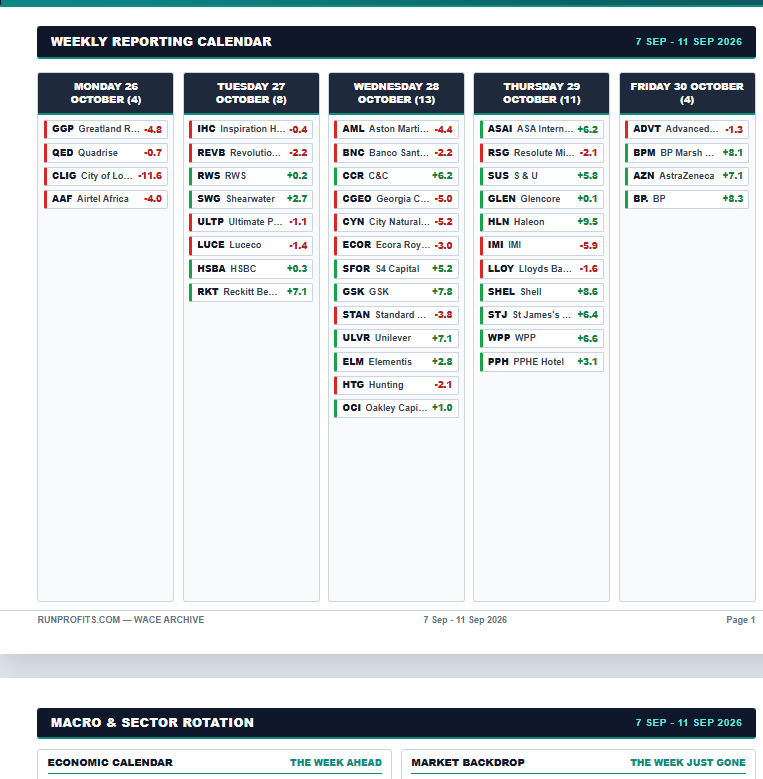Select the BNC Banco Santander row
763x779 pixels.
[396, 153]
